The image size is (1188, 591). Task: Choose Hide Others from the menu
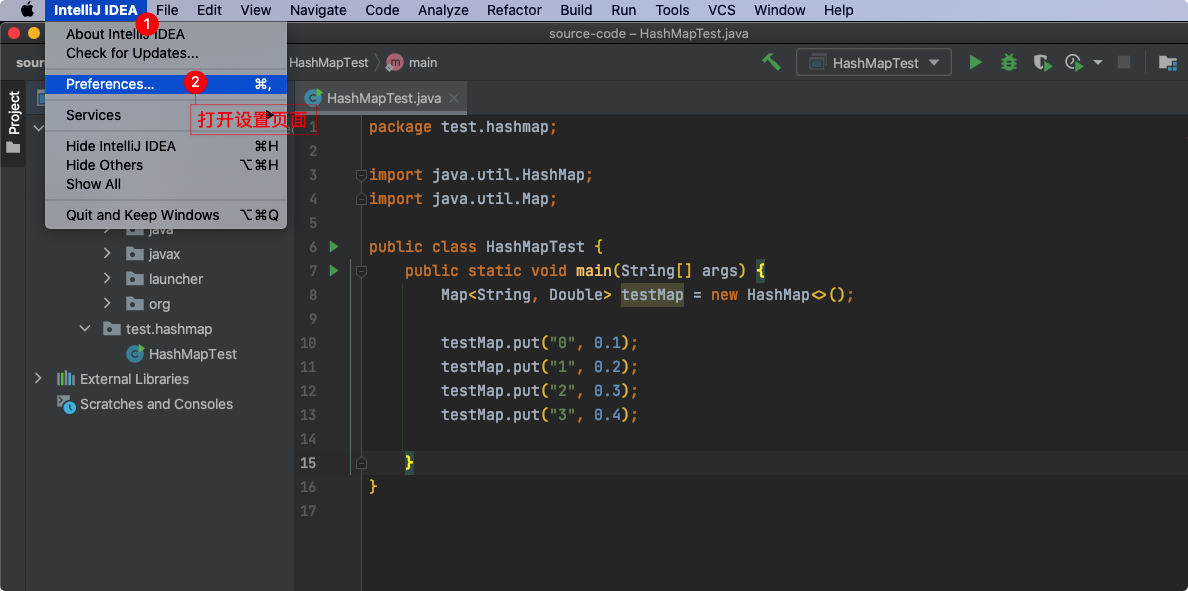click(166, 165)
